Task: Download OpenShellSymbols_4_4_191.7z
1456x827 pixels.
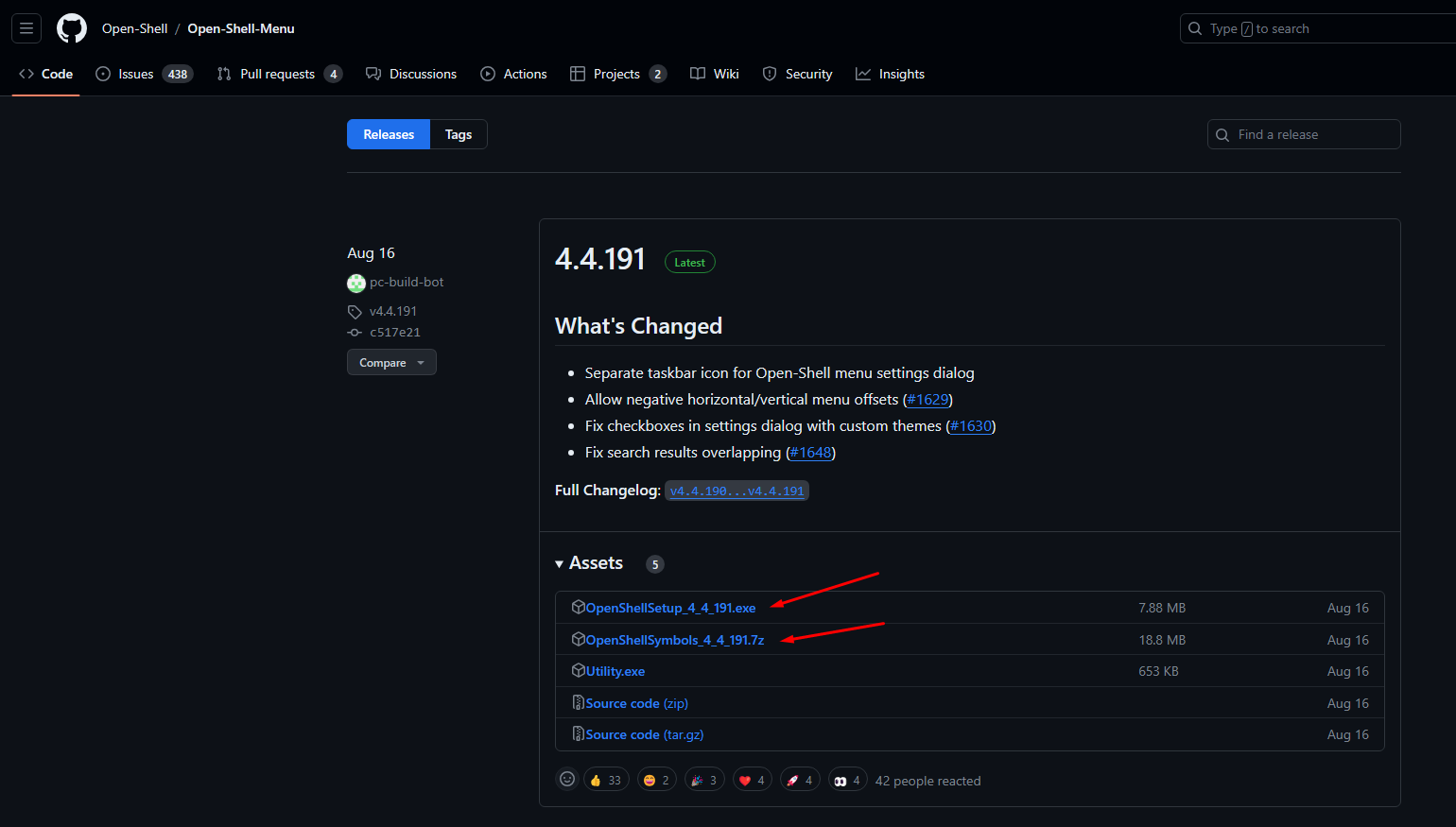Action: click(675, 640)
